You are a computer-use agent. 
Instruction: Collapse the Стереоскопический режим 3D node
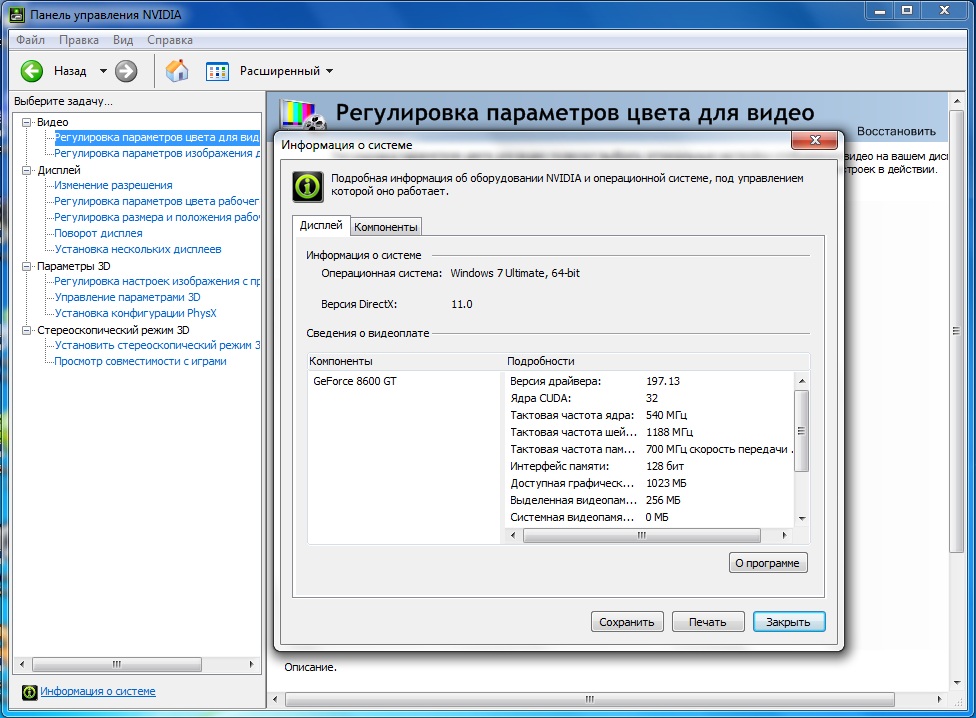27,330
